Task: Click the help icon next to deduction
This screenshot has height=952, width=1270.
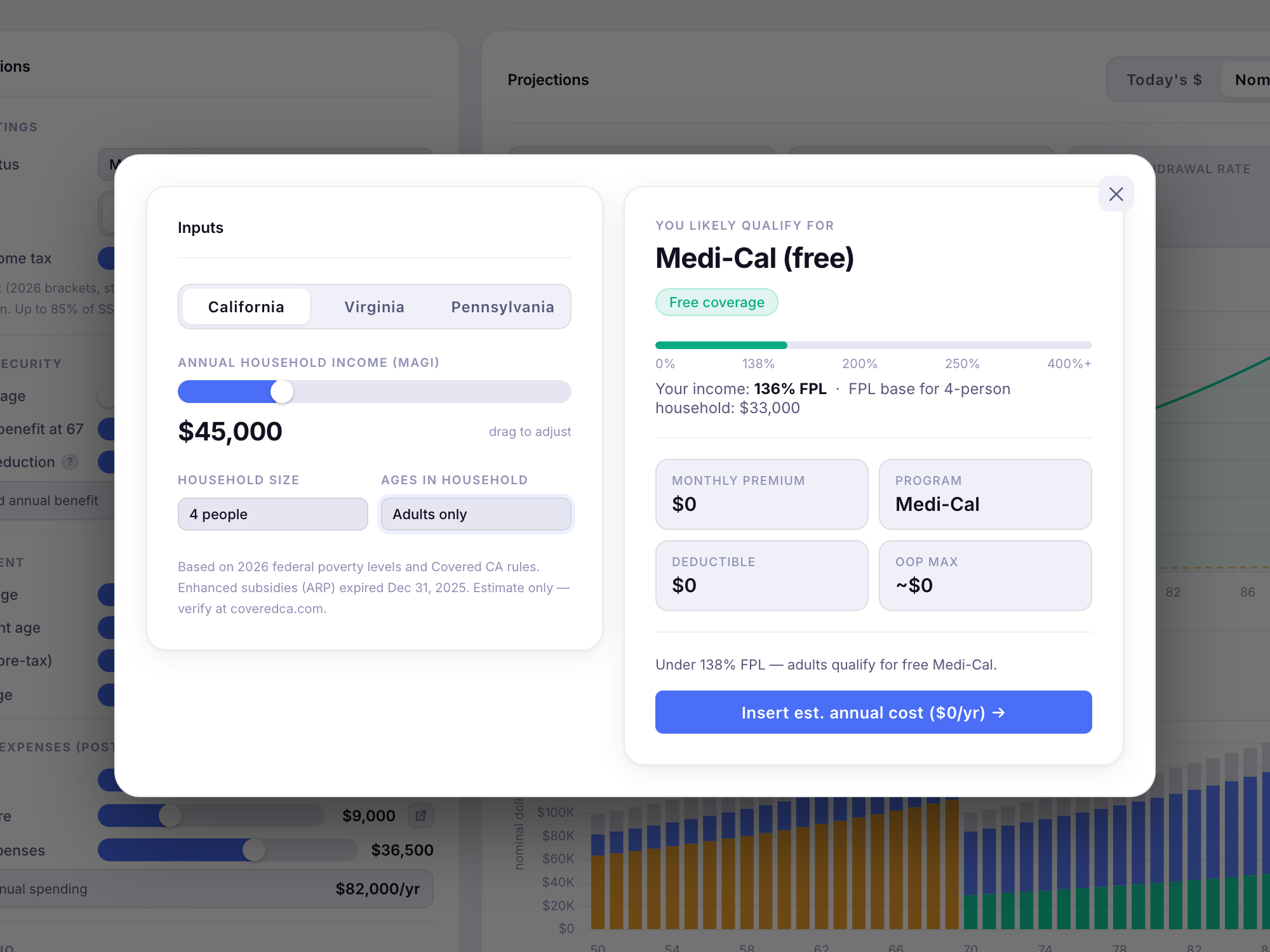Action: [70, 462]
